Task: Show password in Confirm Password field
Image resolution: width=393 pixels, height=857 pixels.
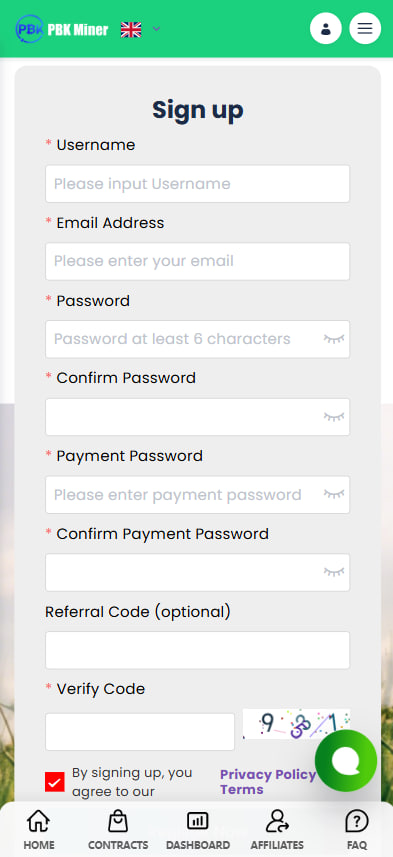Action: click(334, 417)
